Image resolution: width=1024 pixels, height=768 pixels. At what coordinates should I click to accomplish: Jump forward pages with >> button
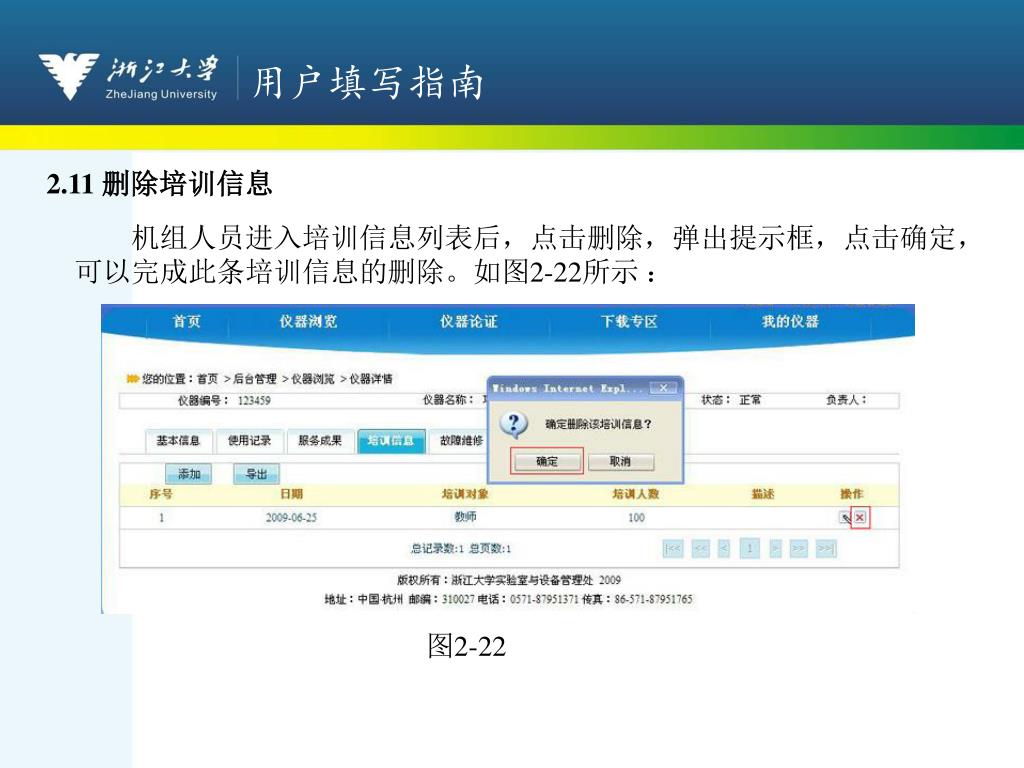coord(799,549)
